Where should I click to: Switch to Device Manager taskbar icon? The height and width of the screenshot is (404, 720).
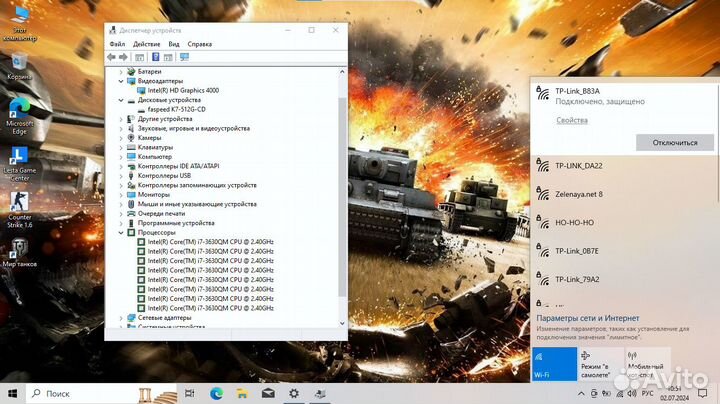pyautogui.click(x=320, y=393)
